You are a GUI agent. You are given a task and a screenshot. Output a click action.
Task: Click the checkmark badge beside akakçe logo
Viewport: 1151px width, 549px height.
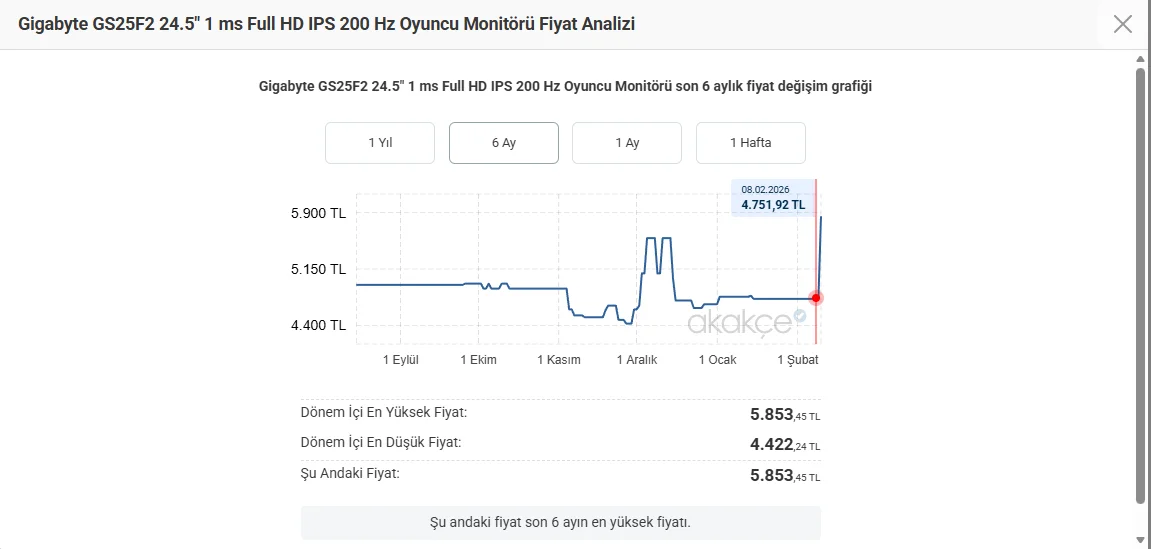tap(799, 316)
